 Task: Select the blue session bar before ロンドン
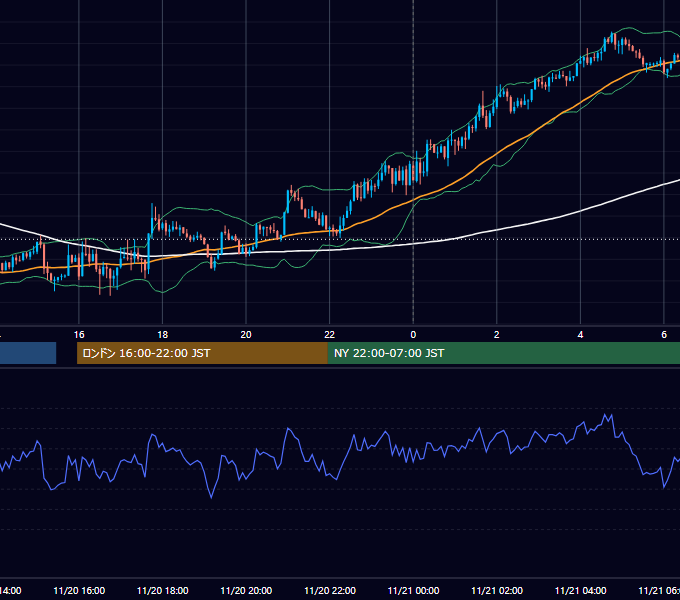pyautogui.click(x=28, y=353)
